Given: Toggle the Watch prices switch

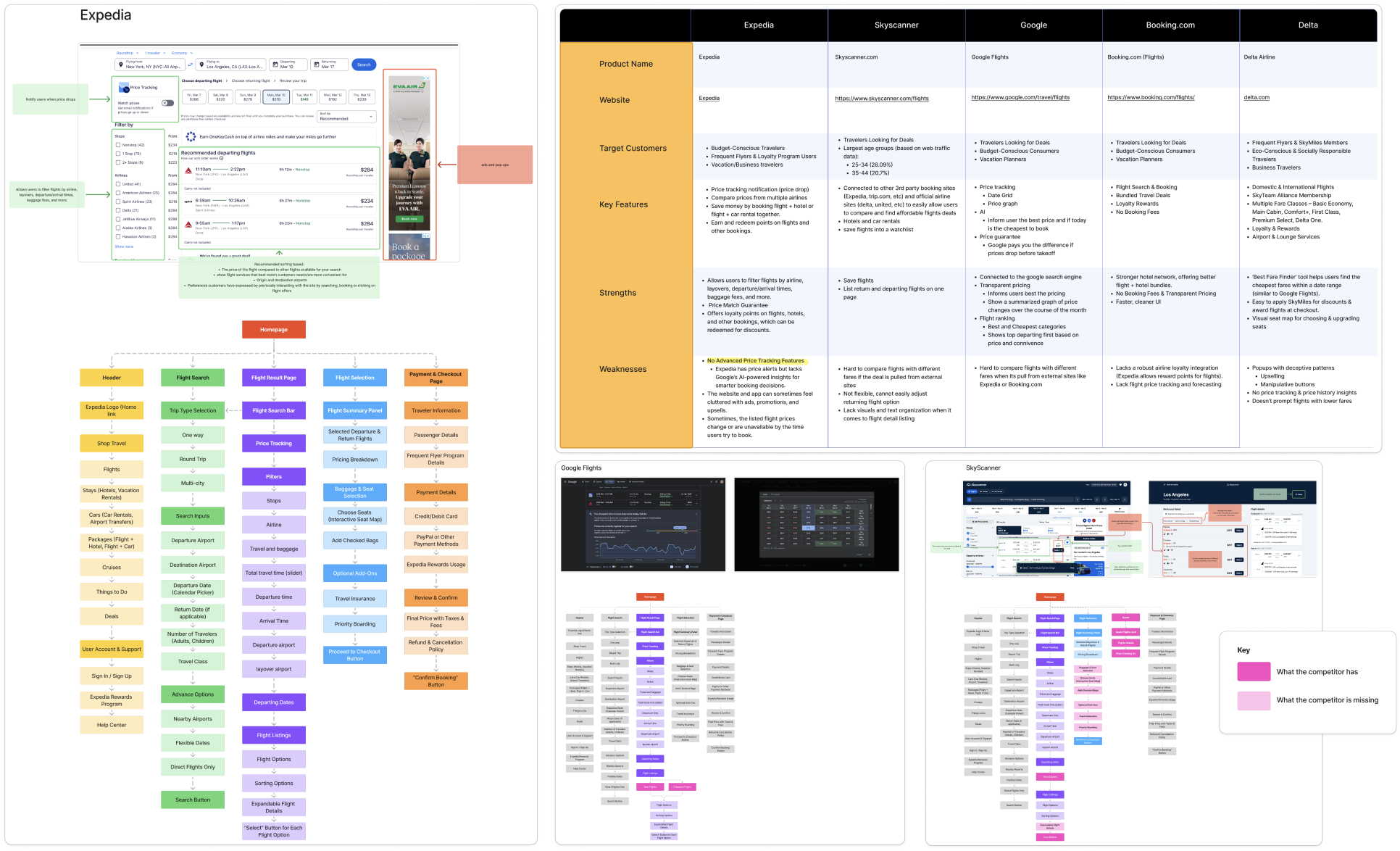Looking at the screenshot, I should 167,103.
